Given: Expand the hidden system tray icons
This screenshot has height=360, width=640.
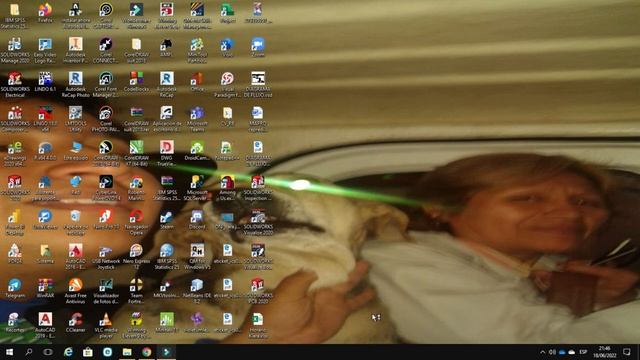Looking at the screenshot, I should click(542, 352).
